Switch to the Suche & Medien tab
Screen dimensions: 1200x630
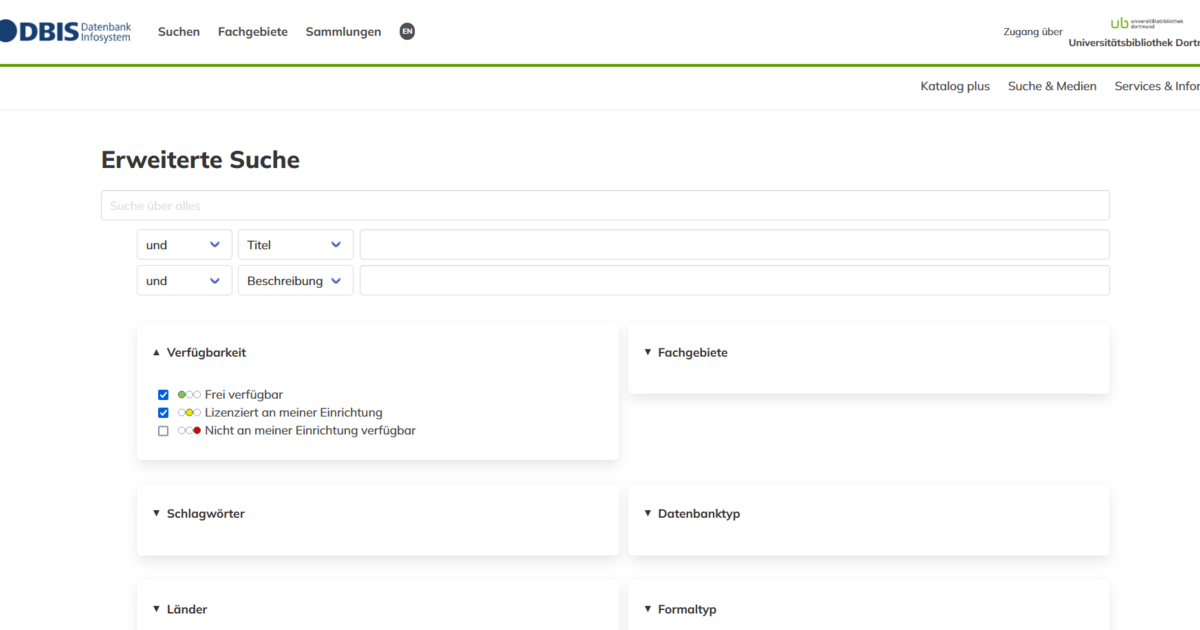pyautogui.click(x=1052, y=86)
